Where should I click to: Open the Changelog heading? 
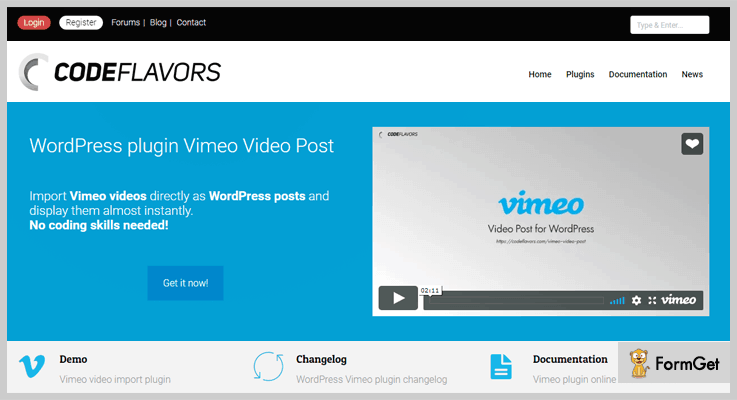321,359
